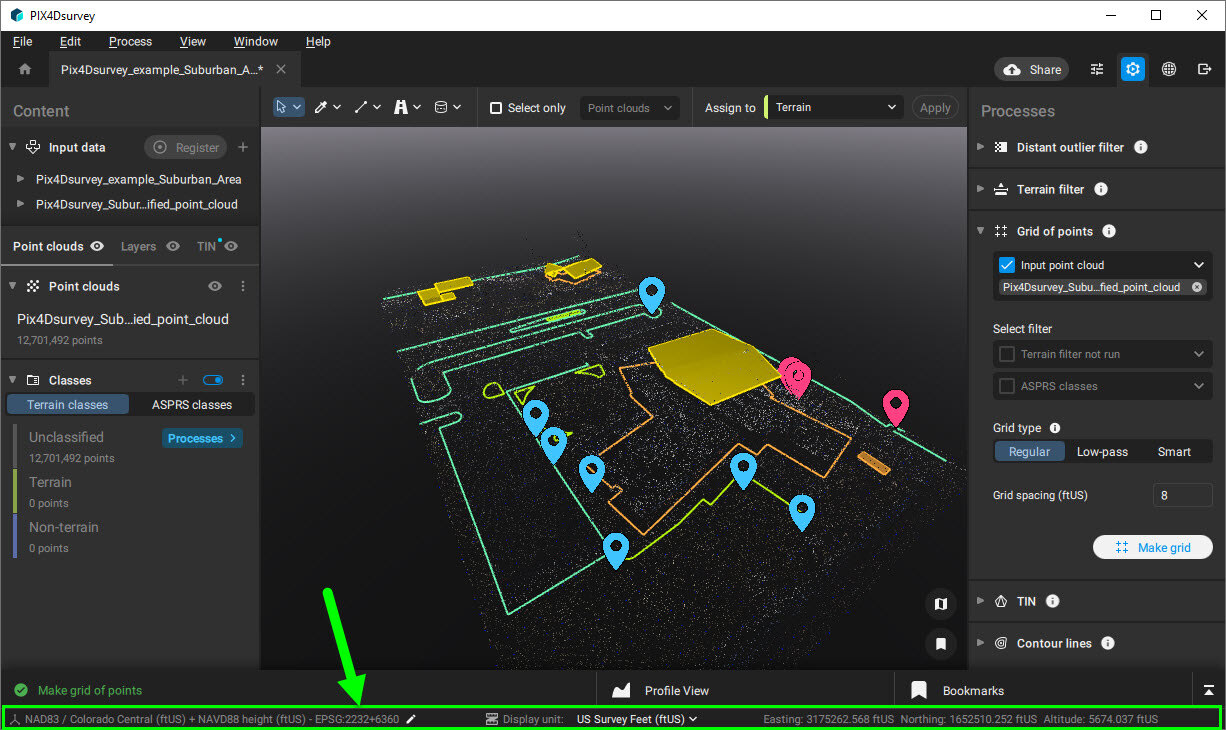1226x730 pixels.
Task: Open the Process menu
Action: click(x=130, y=41)
